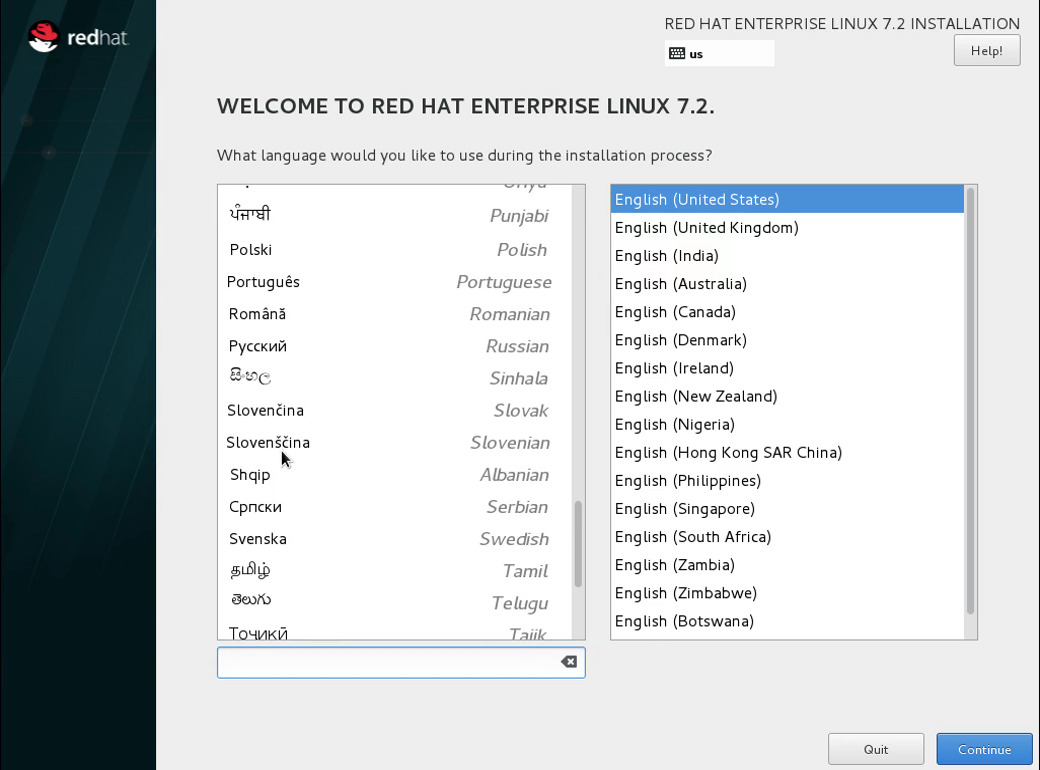The width and height of the screenshot is (1040, 770).
Task: Choose English (Denmark) locale
Action: point(787,340)
